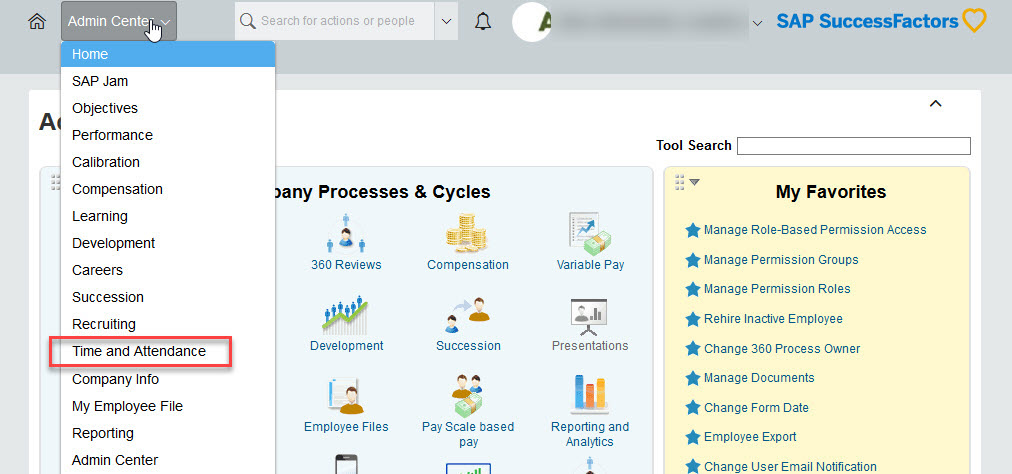Open the Variable Pay icon
The image size is (1012, 474).
[x=590, y=234]
